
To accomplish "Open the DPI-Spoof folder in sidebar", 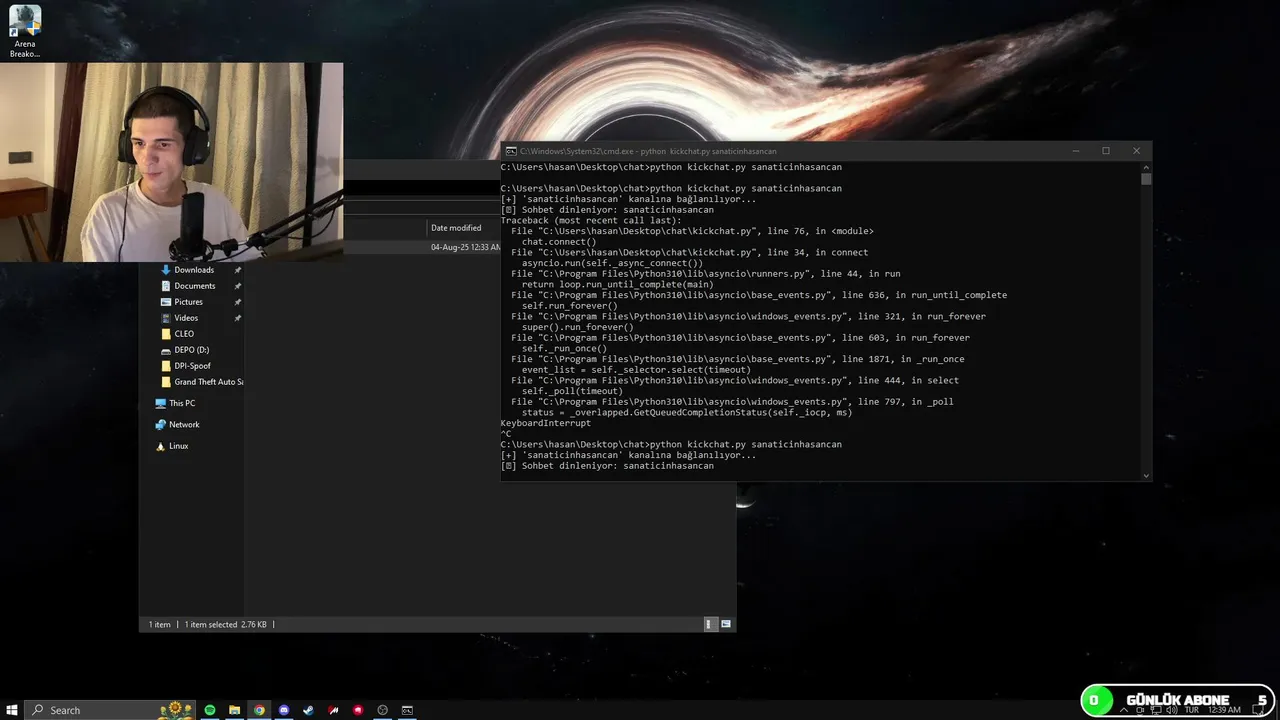I will point(192,366).
